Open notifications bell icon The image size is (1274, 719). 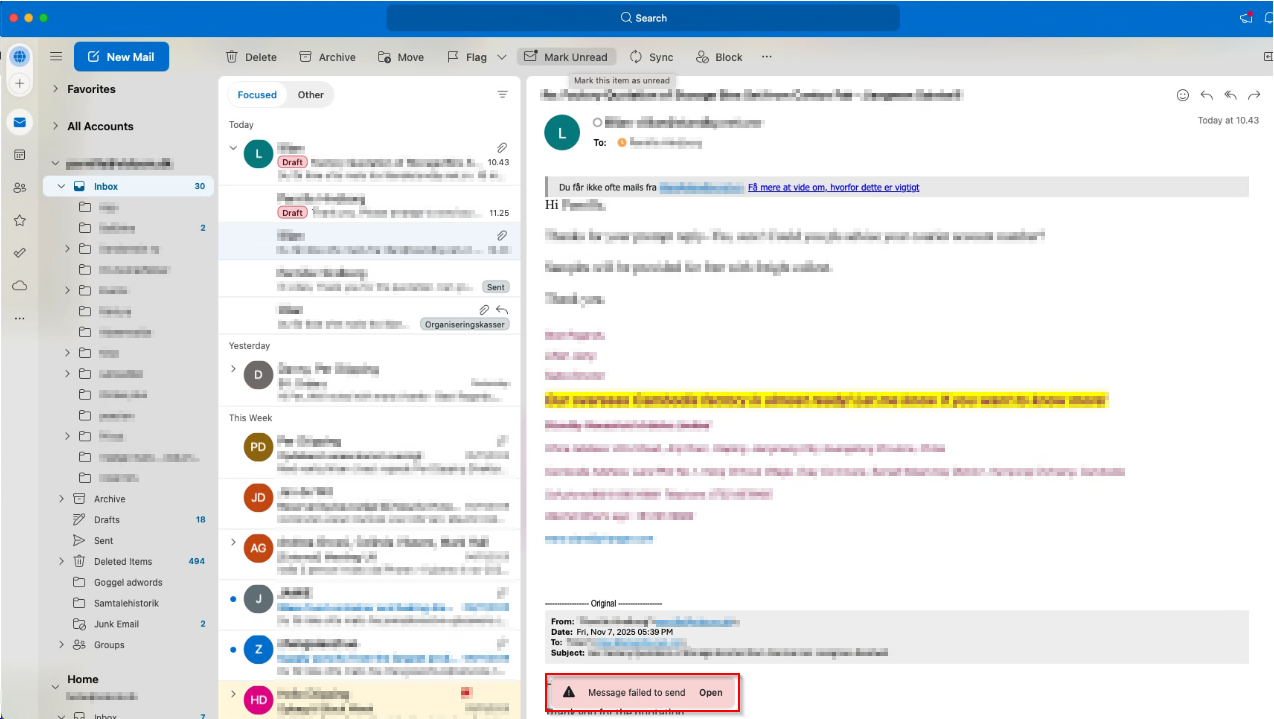pos(1268,18)
